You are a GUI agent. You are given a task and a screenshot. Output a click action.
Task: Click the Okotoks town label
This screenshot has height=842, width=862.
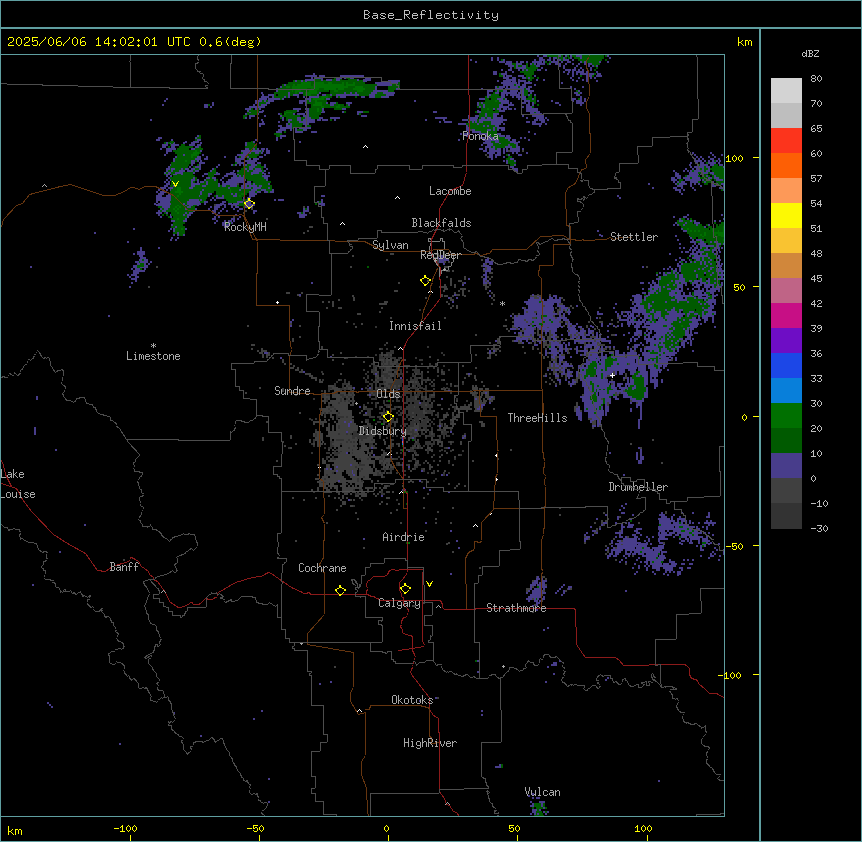tap(412, 700)
